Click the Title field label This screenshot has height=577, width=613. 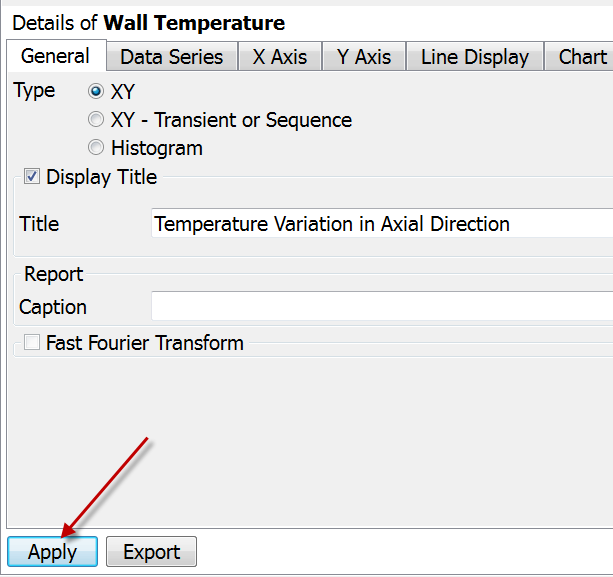point(39,224)
